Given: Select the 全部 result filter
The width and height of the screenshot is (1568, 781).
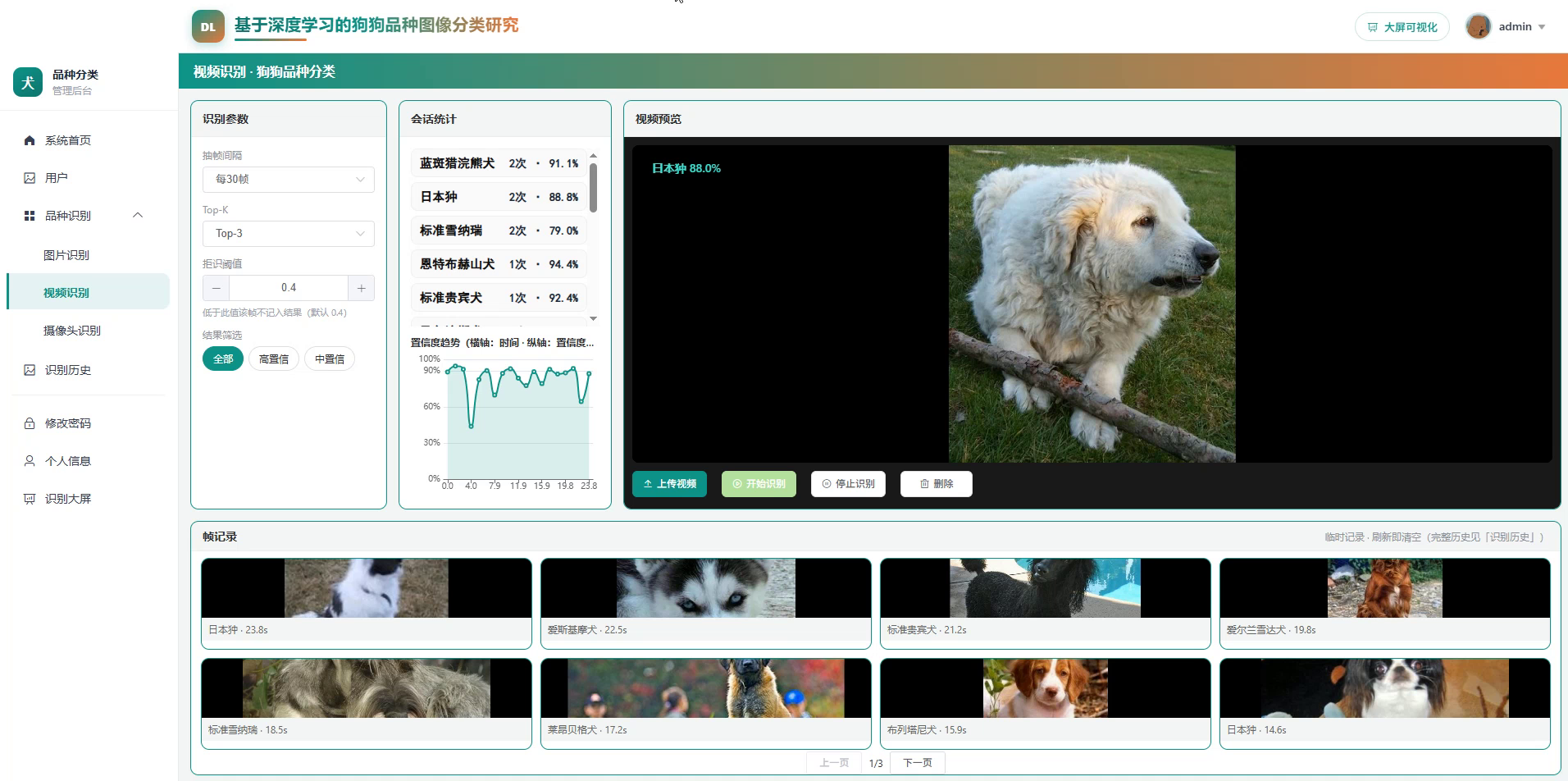Looking at the screenshot, I should [x=223, y=359].
